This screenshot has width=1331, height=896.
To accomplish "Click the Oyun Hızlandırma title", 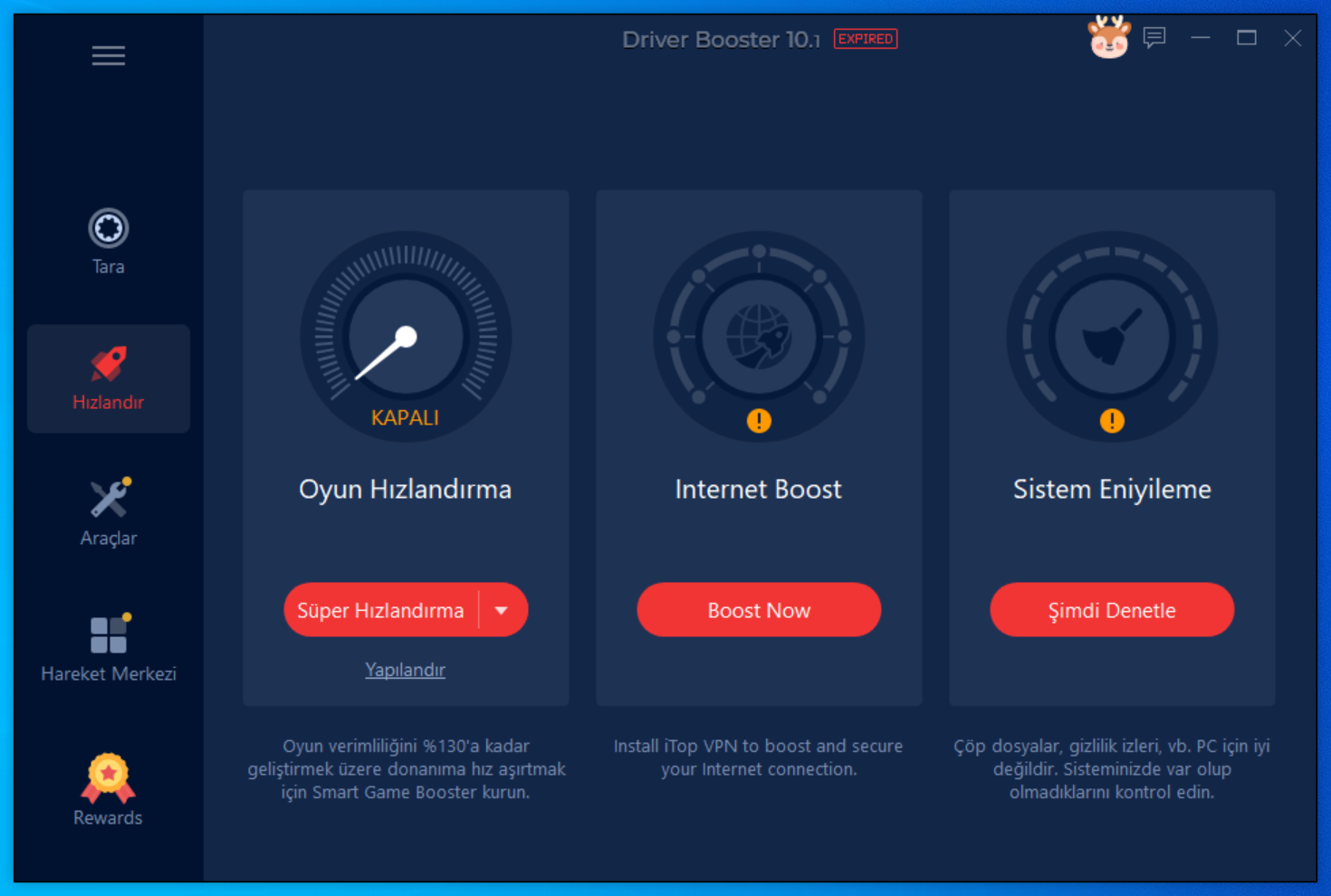I will pyautogui.click(x=405, y=490).
